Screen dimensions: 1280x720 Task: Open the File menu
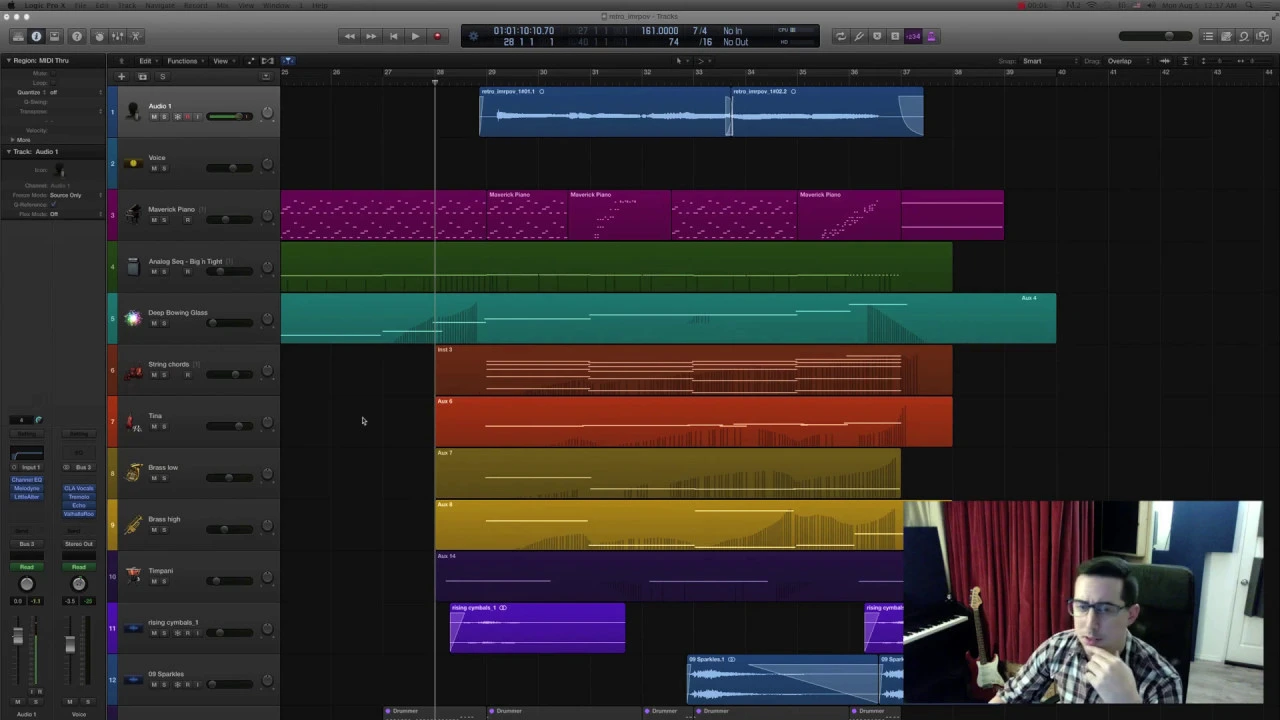[78, 6]
